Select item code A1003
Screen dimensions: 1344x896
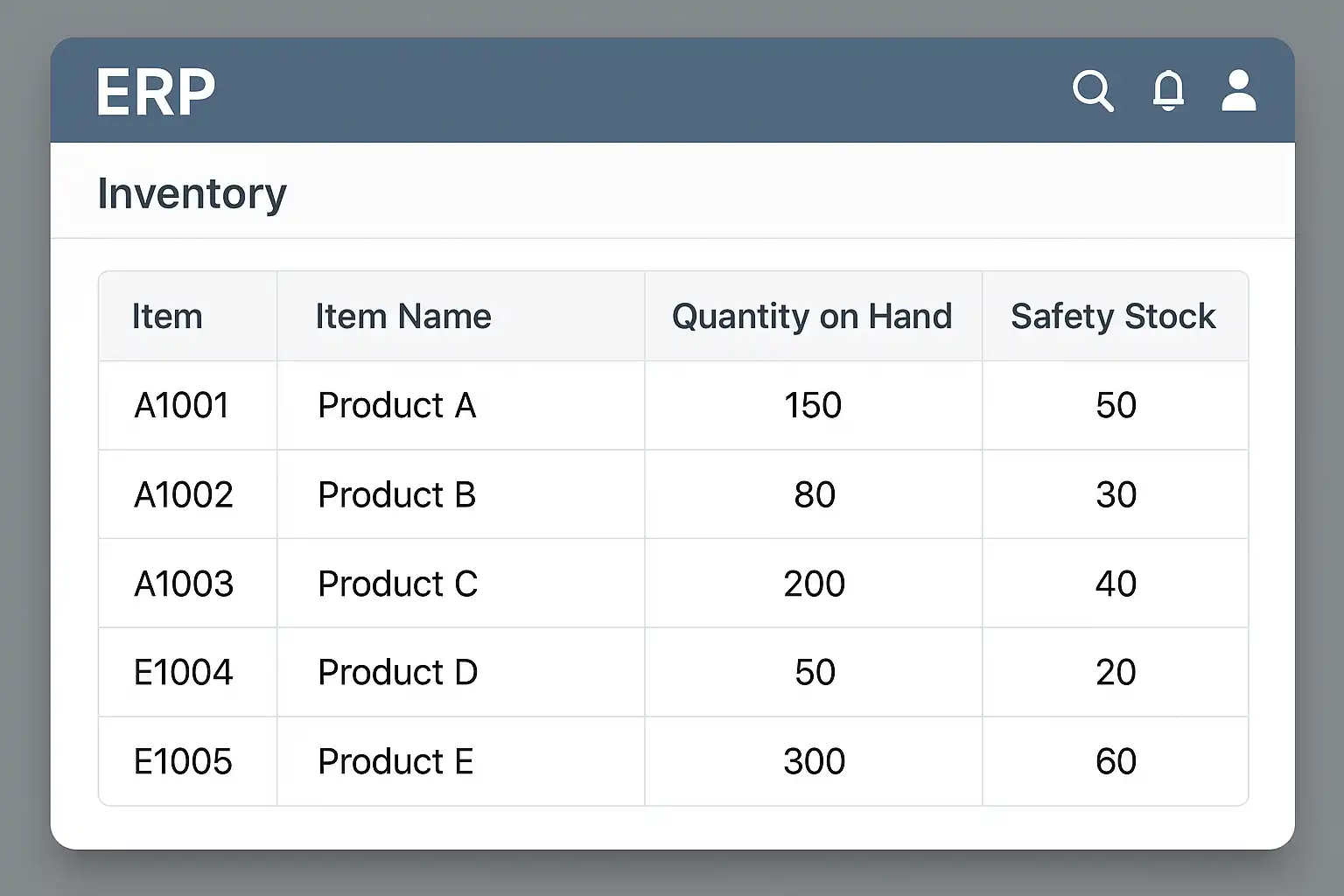pyautogui.click(x=184, y=584)
